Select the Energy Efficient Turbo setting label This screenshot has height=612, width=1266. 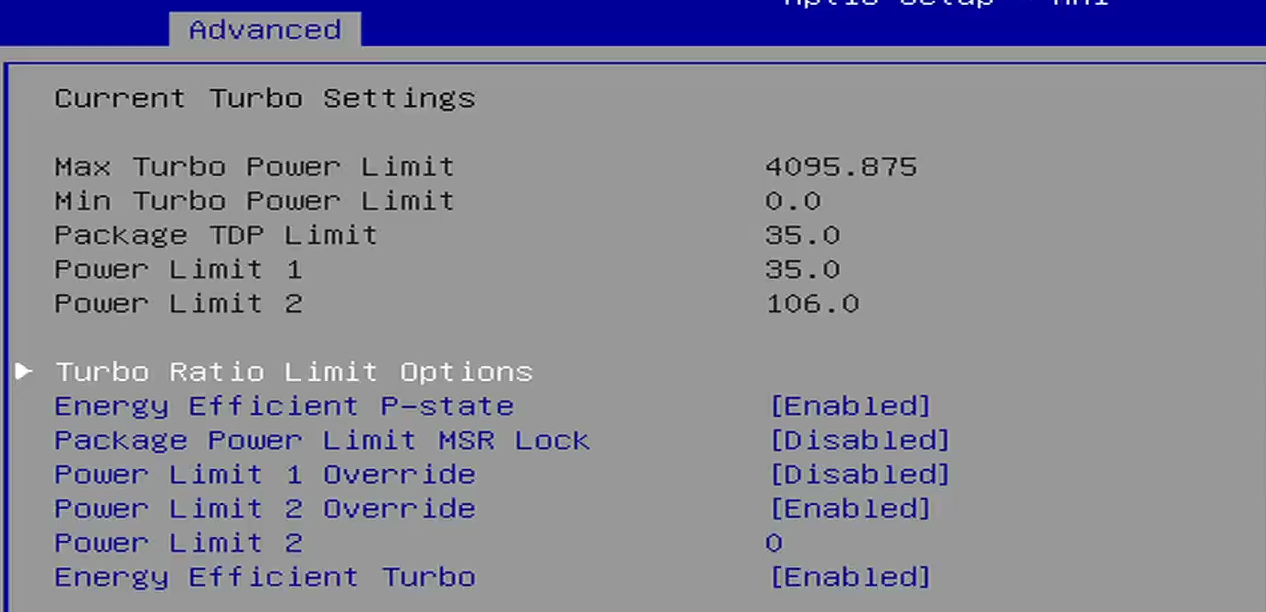point(264,577)
